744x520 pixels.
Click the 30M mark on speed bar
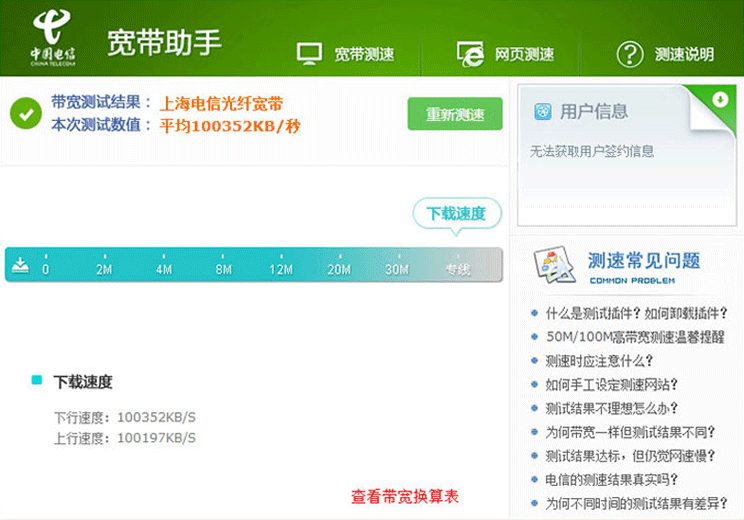tap(397, 269)
